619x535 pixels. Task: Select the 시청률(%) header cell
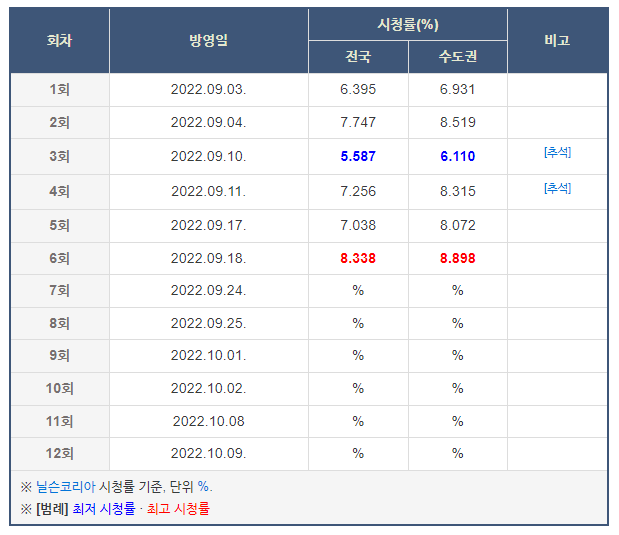click(x=408, y=24)
